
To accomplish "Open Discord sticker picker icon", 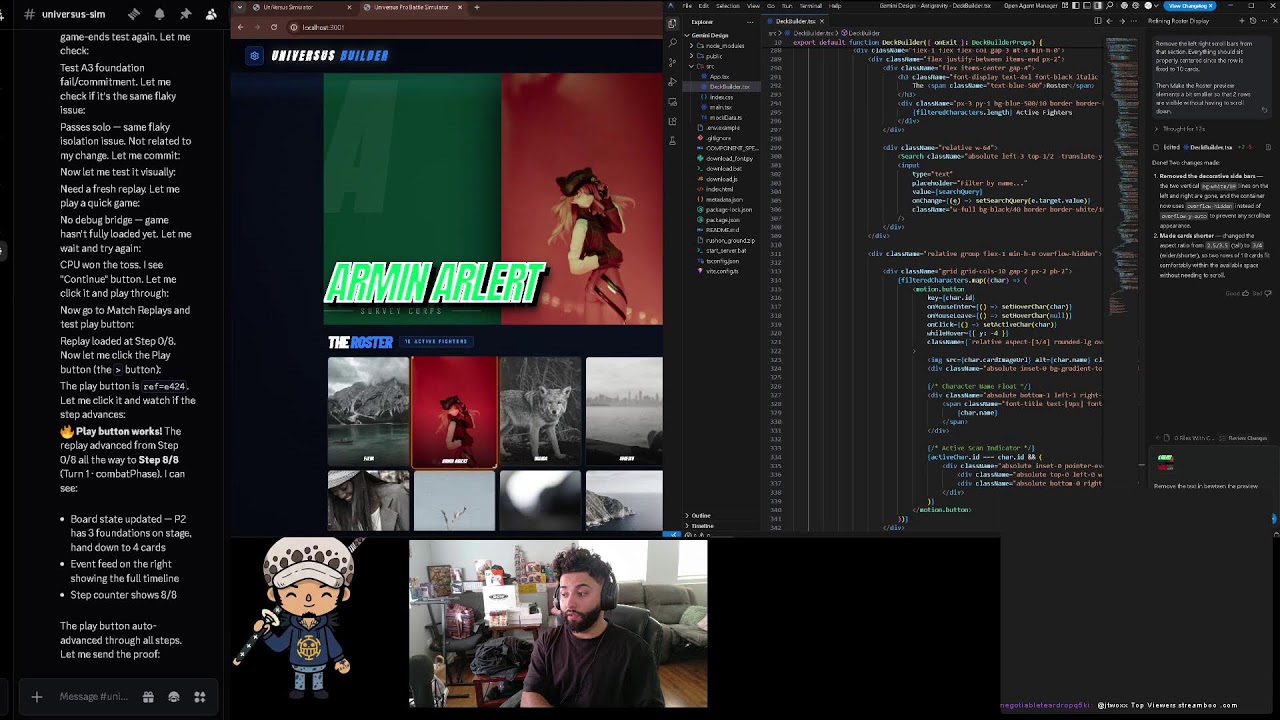I will pyautogui.click(x=174, y=697).
